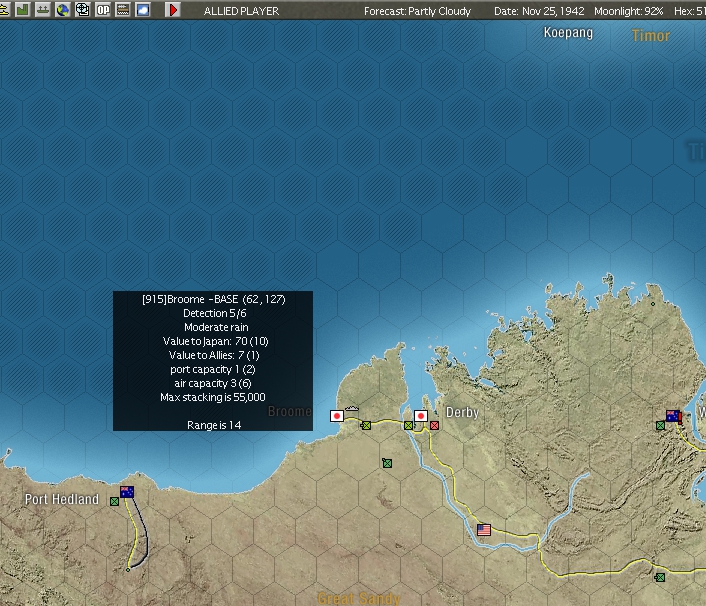Open the OP operations report icon
The width and height of the screenshot is (706, 606).
pos(103,9)
